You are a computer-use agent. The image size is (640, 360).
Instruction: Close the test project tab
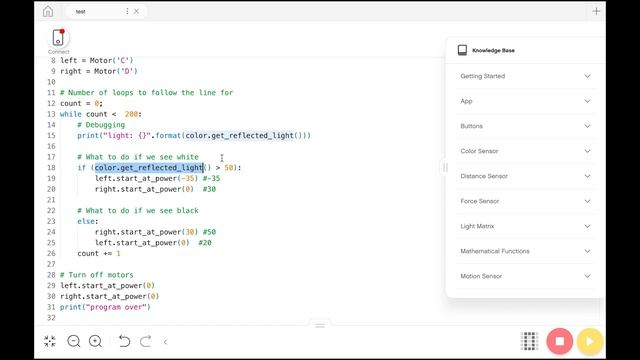[136, 11]
